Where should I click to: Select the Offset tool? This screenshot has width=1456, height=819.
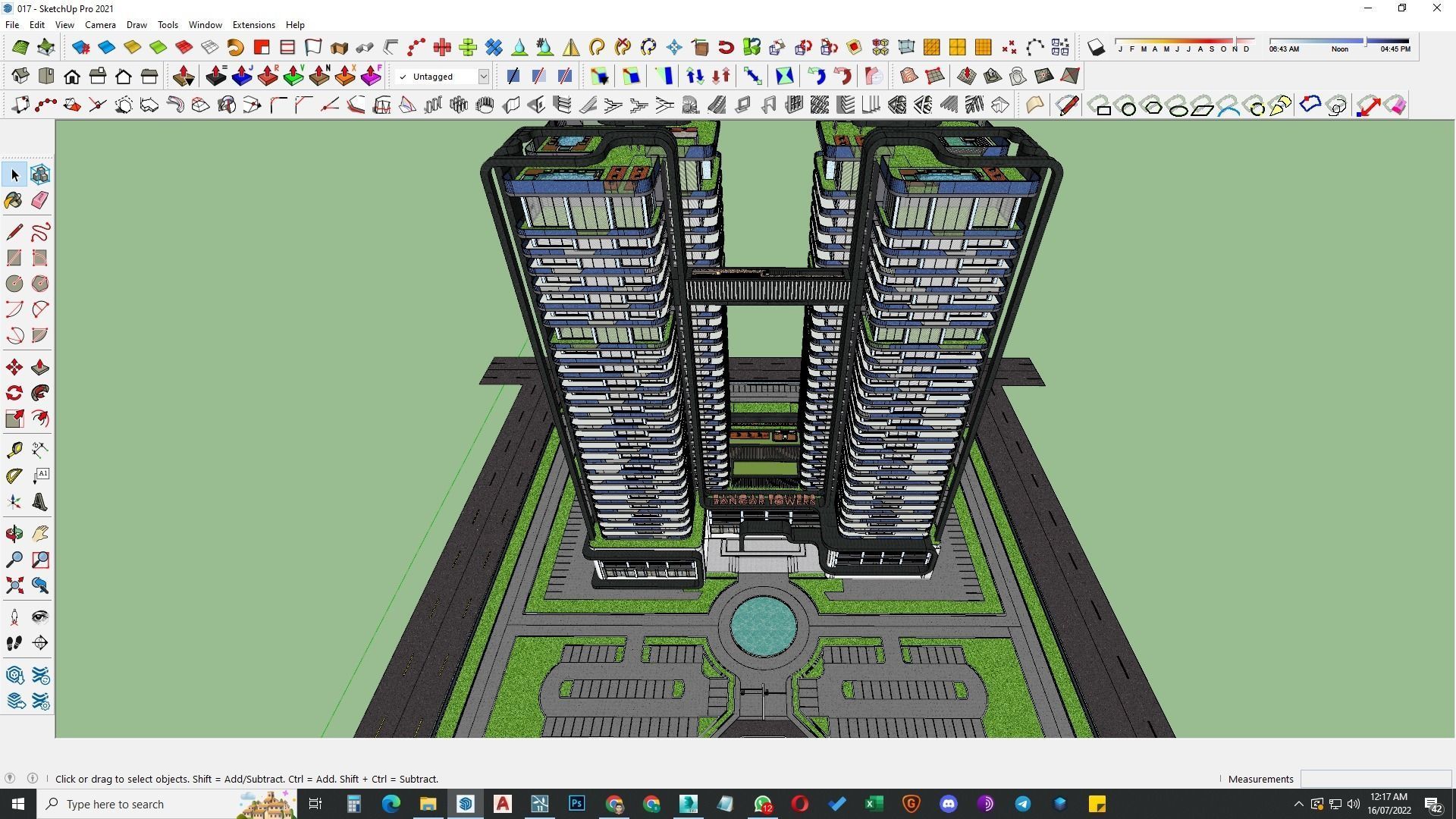point(40,419)
